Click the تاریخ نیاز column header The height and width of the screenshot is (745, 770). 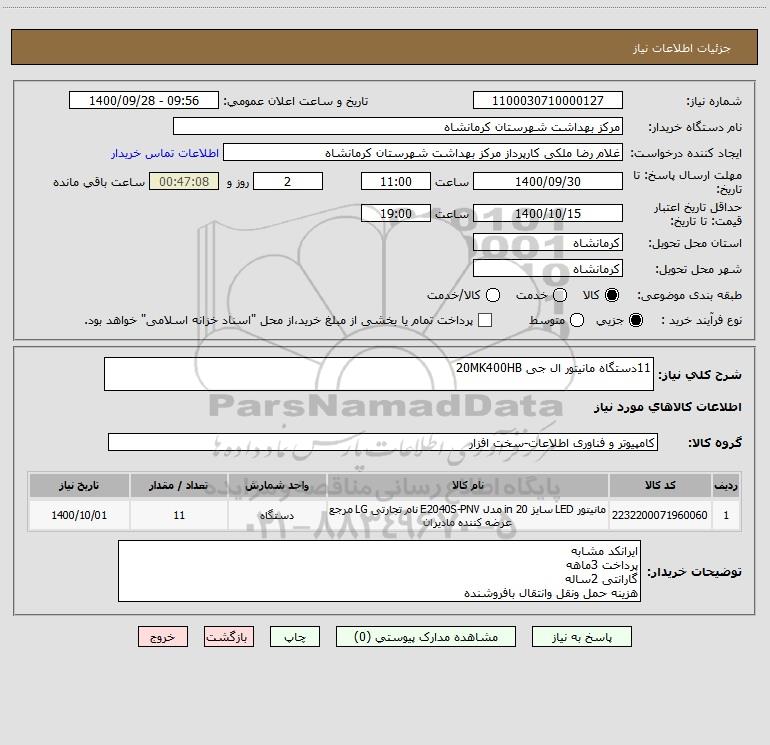[79, 485]
